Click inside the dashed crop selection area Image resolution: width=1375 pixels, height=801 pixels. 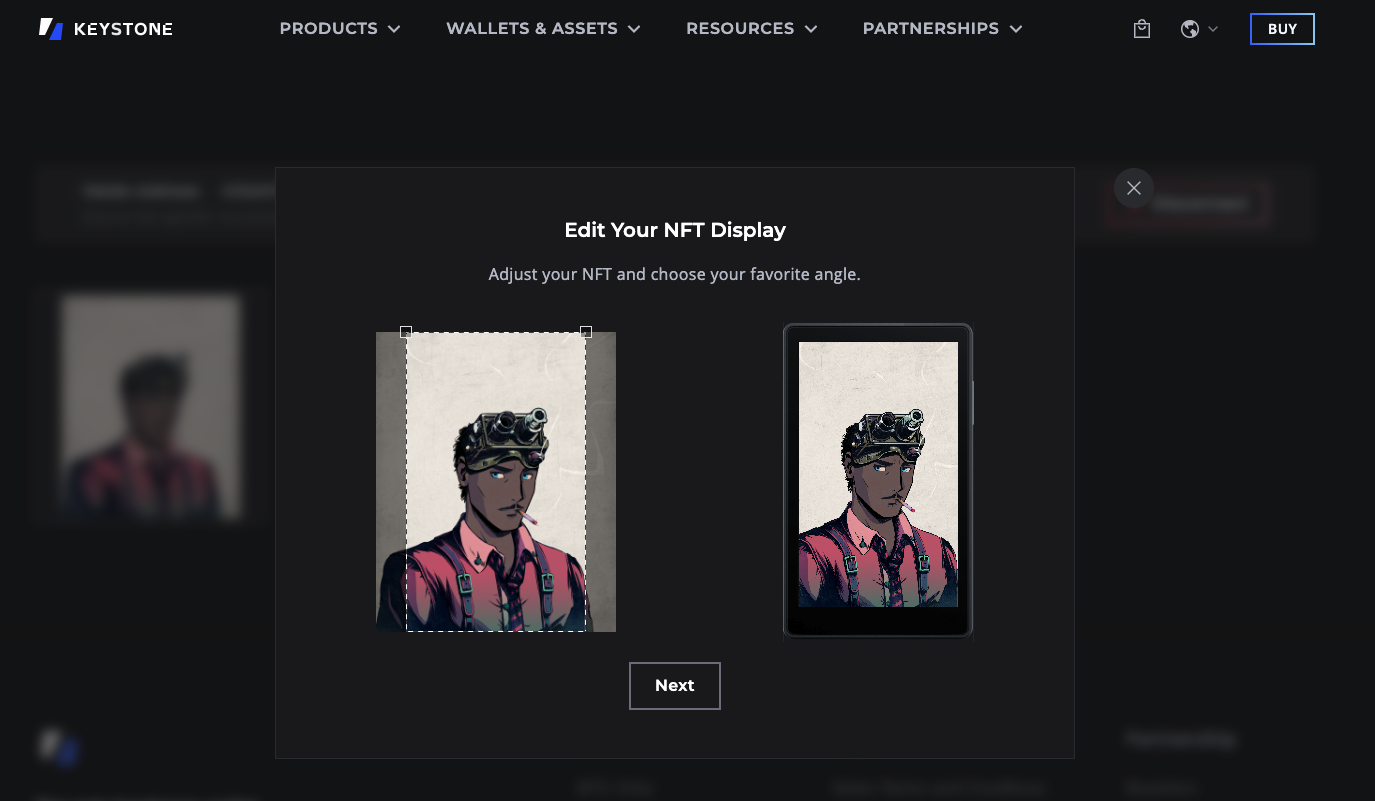click(496, 480)
